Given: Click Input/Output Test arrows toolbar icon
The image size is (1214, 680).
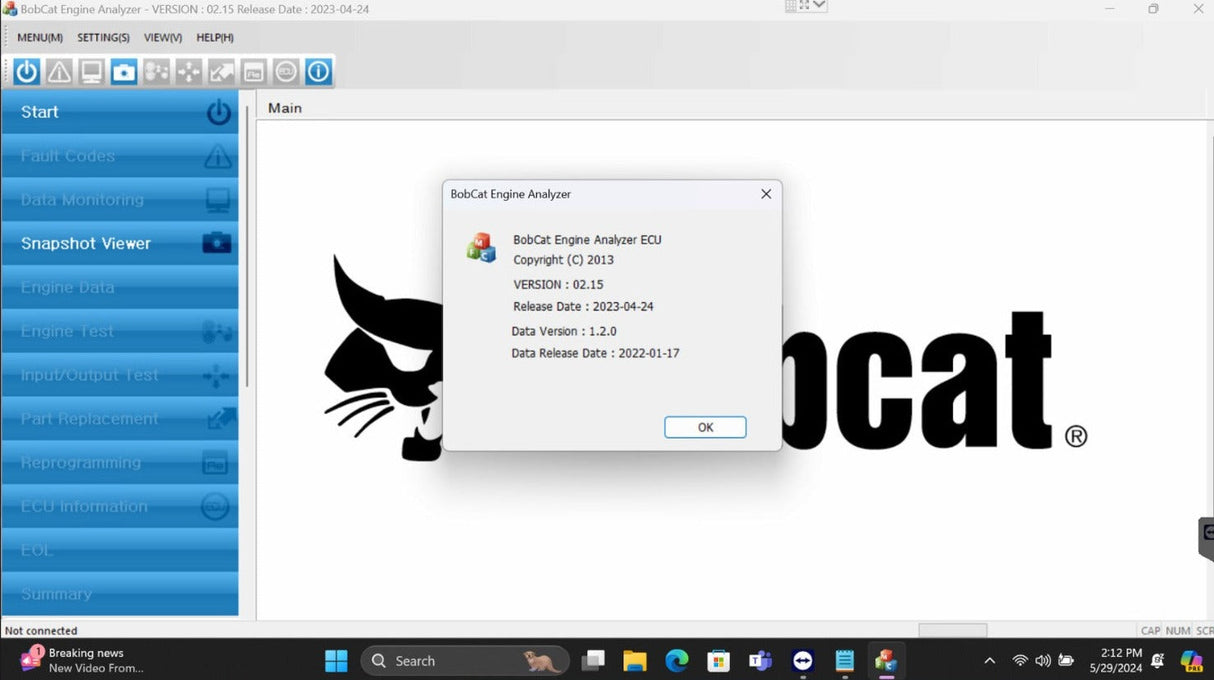Looking at the screenshot, I should (189, 72).
